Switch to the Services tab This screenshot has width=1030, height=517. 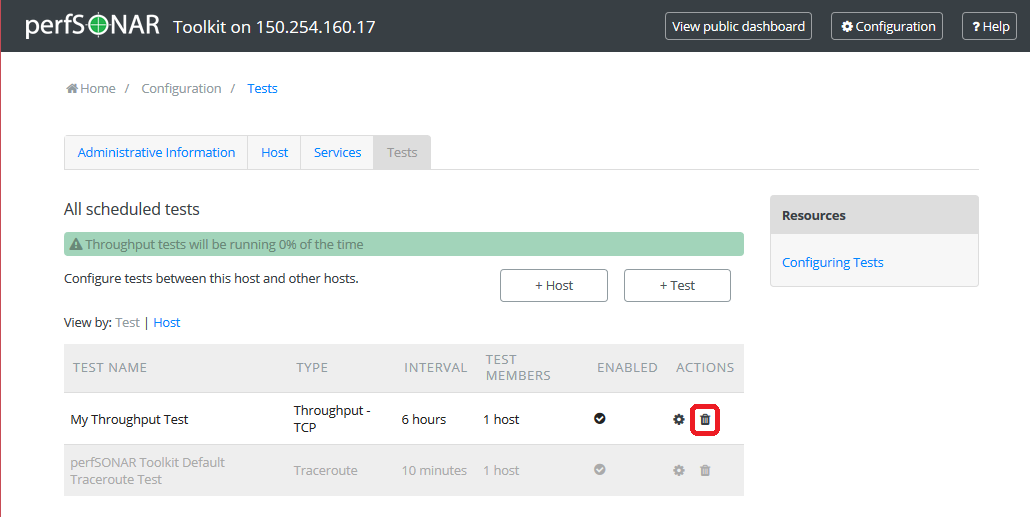click(337, 152)
